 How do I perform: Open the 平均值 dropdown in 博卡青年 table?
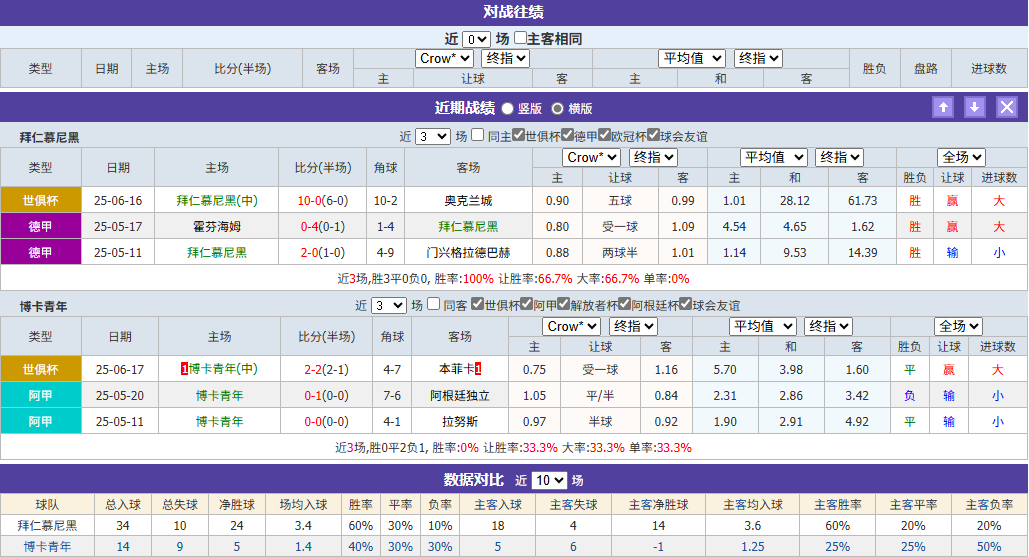click(x=762, y=326)
